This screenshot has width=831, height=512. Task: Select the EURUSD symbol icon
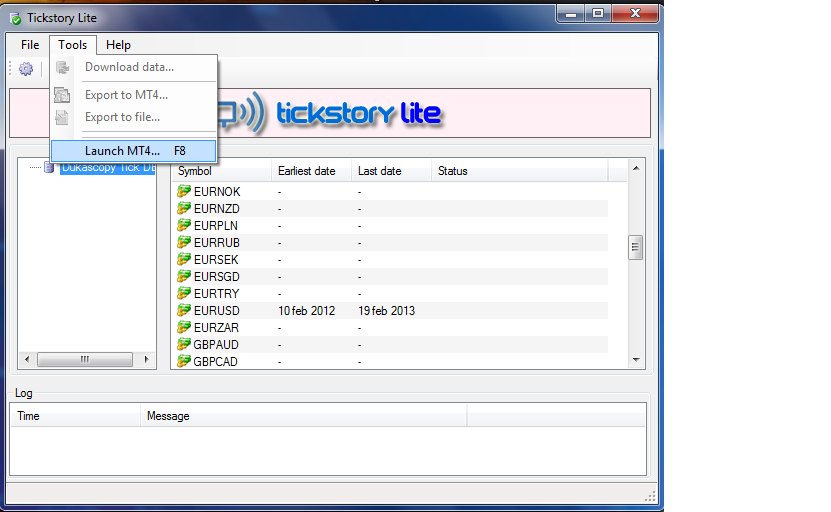184,310
